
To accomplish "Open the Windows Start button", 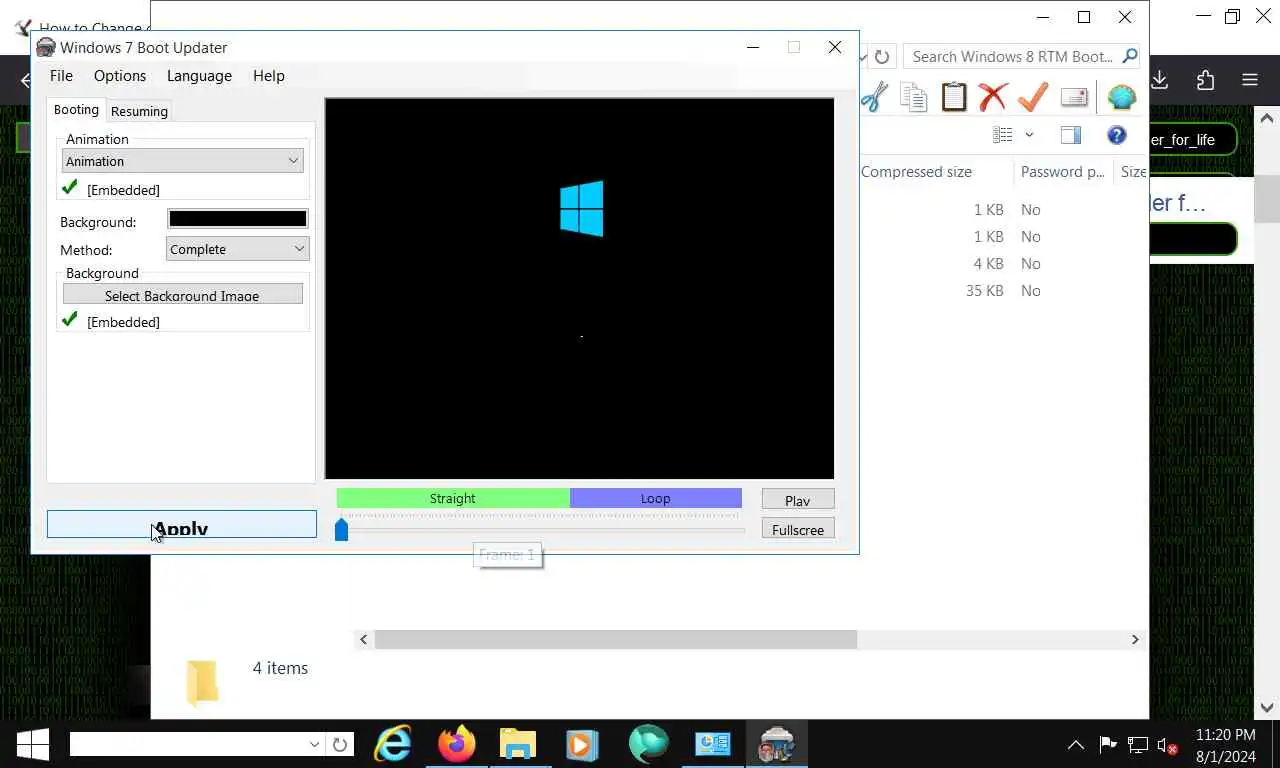I will pyautogui.click(x=33, y=744).
